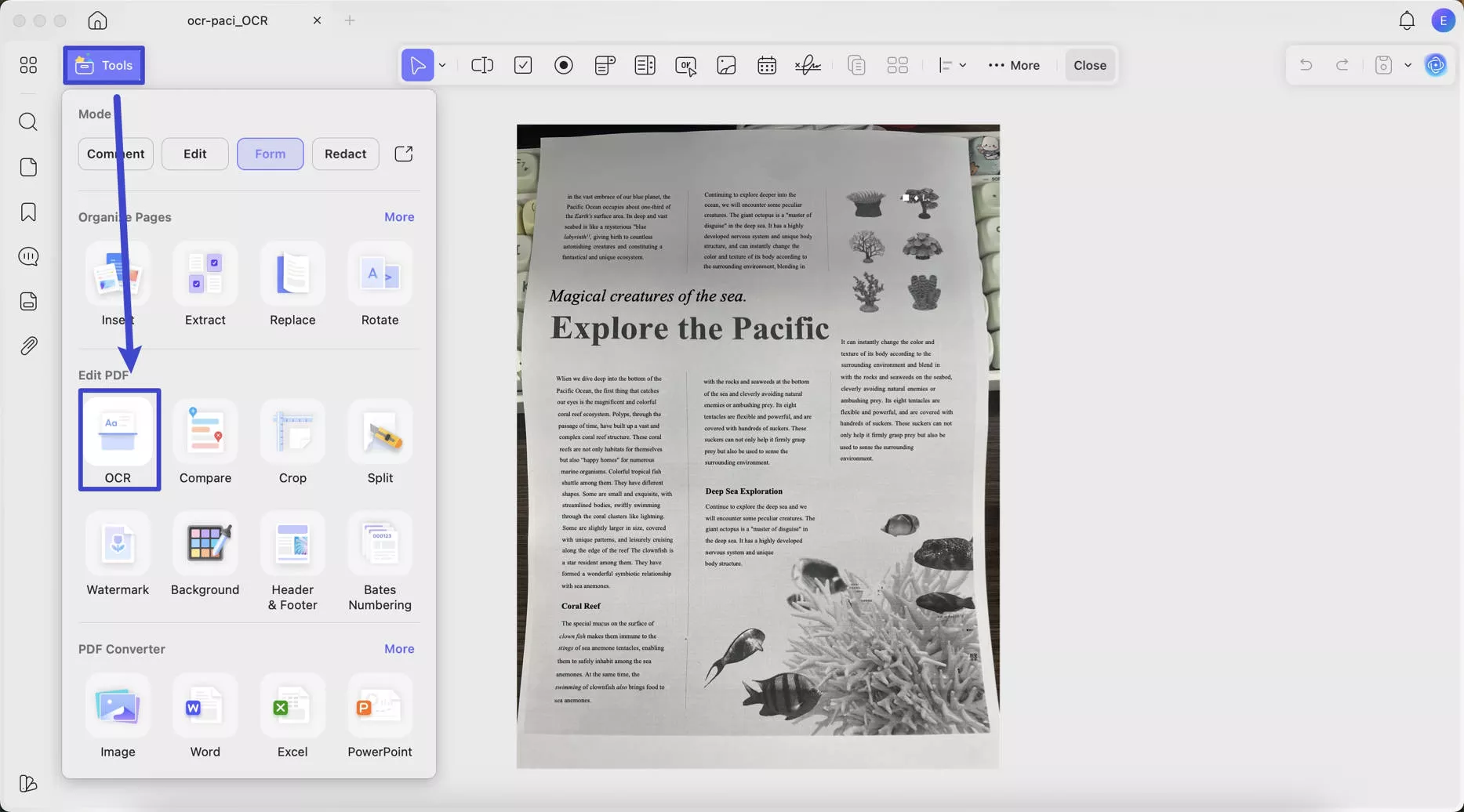Open the save options dropdown arrow

(x=1408, y=65)
